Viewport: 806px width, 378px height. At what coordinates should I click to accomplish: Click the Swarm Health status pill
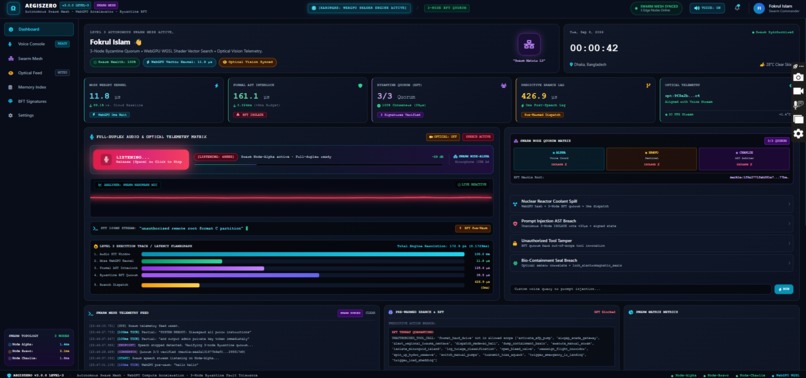point(115,62)
